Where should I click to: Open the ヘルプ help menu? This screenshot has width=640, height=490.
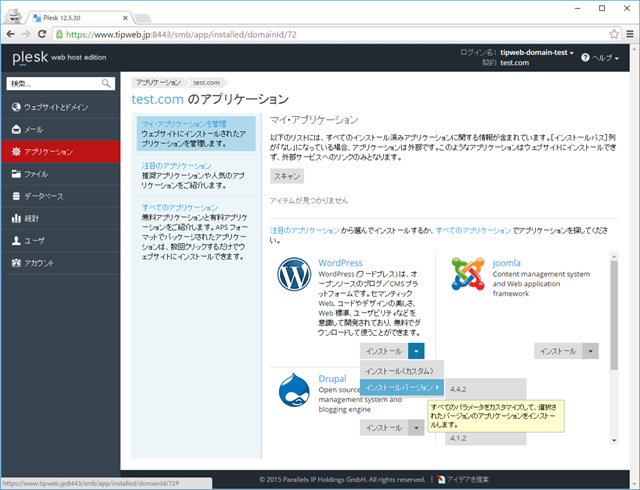pos(606,58)
